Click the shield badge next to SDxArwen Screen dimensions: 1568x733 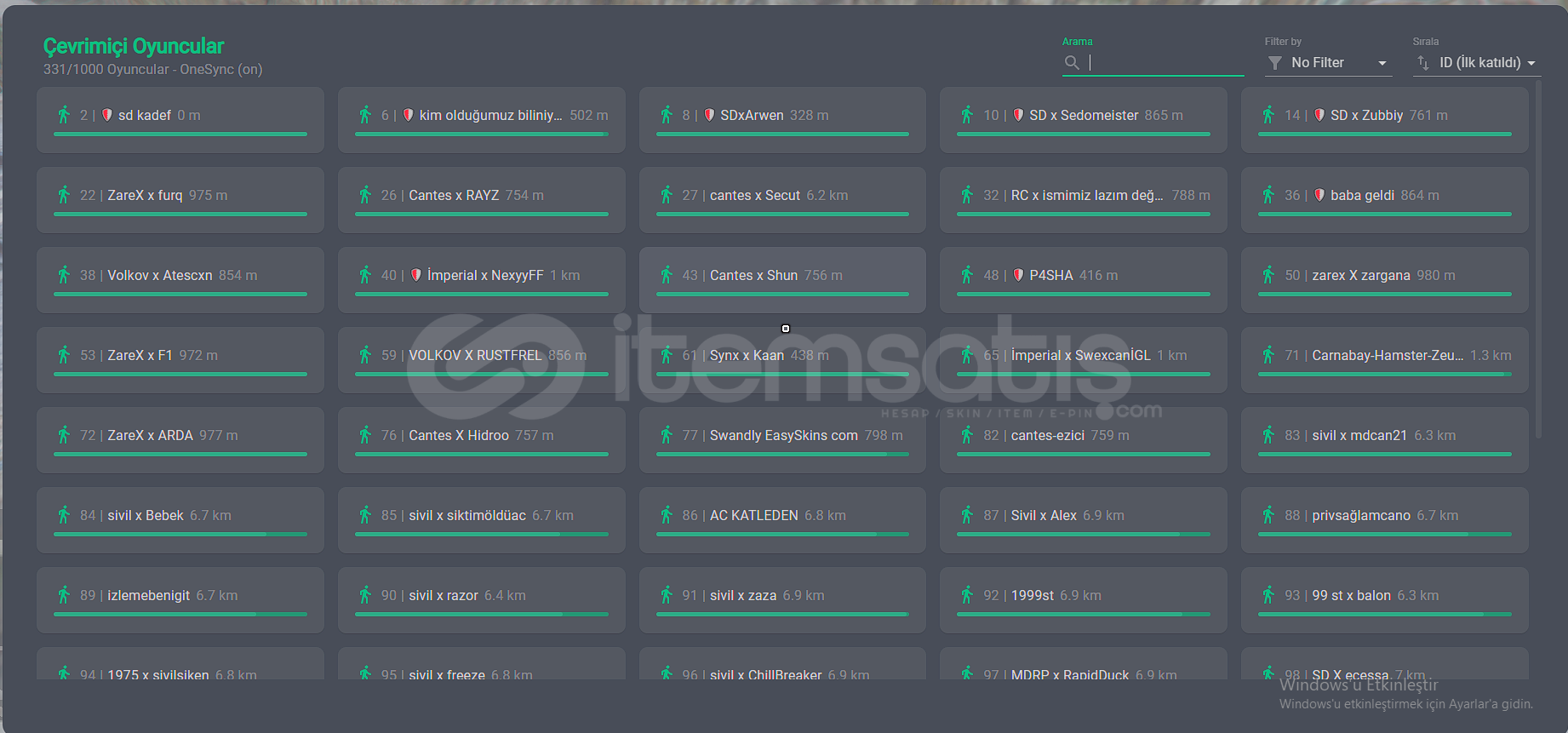[x=709, y=115]
